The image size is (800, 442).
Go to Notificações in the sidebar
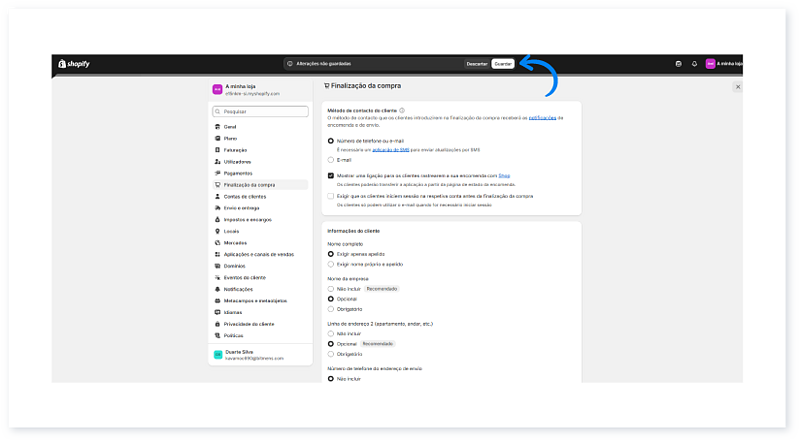click(x=238, y=289)
